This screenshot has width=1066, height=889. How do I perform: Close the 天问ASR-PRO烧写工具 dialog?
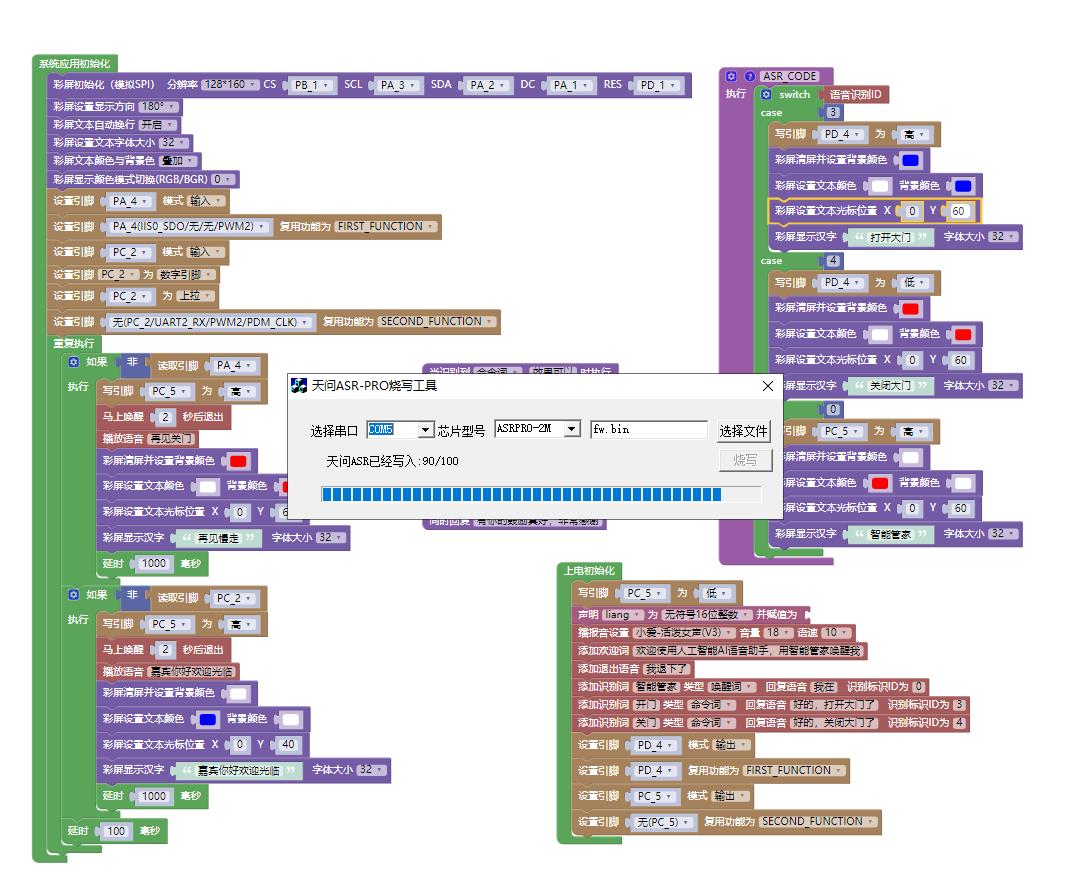pyautogui.click(x=768, y=386)
